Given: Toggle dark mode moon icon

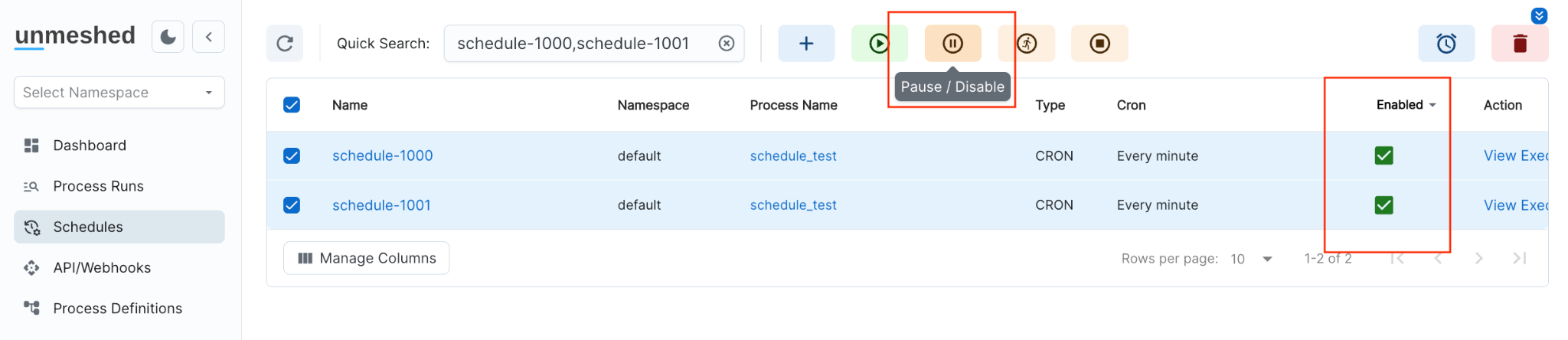Looking at the screenshot, I should 168,37.
